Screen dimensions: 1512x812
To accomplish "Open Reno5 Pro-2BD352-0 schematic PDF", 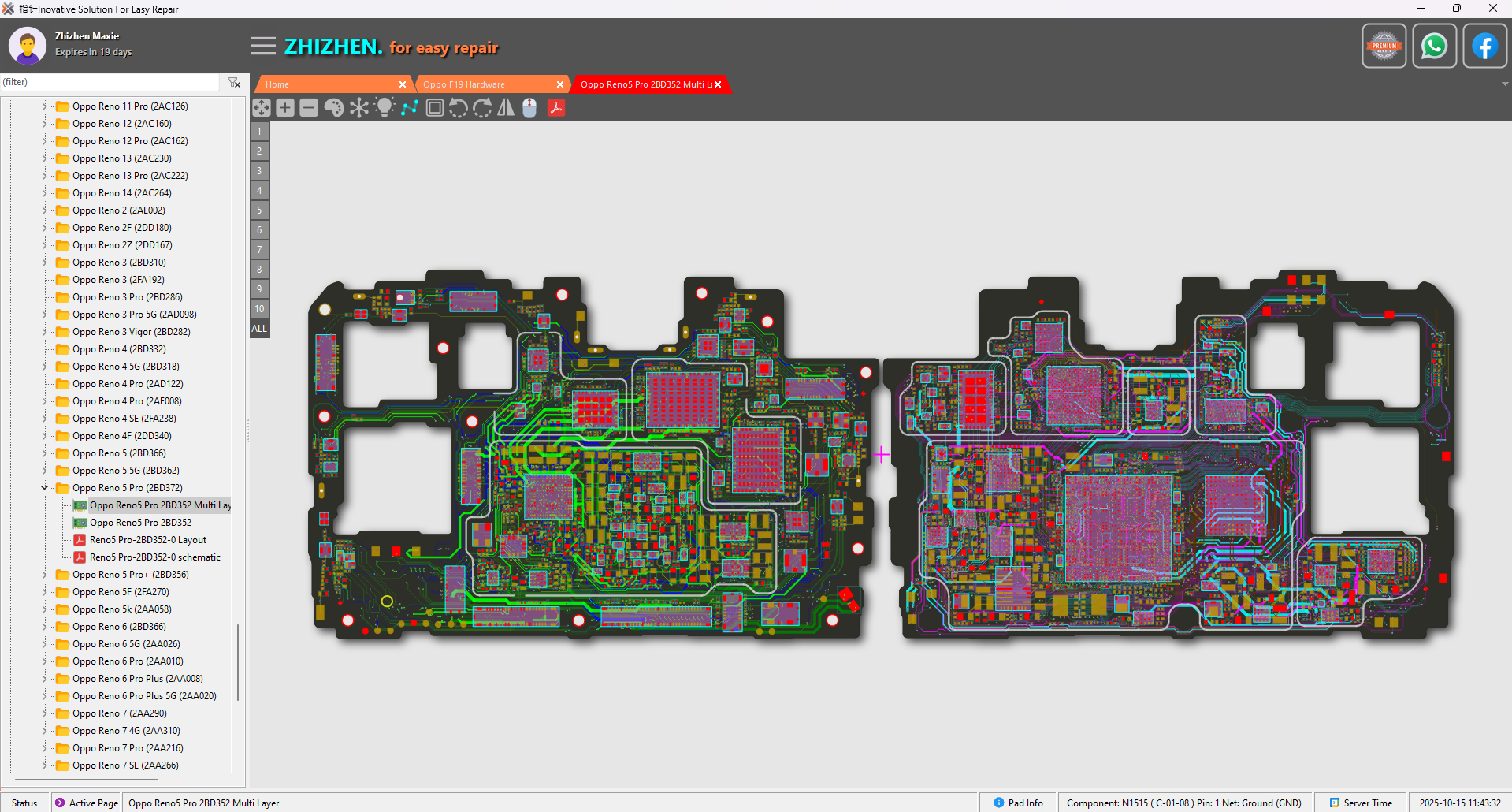I will click(147, 557).
